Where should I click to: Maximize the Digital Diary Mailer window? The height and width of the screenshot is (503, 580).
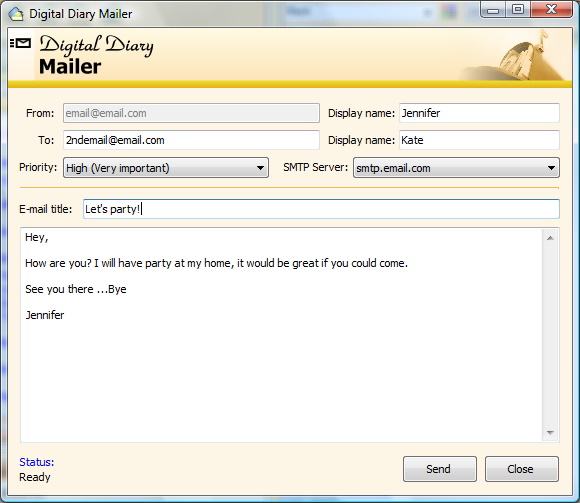(x=518, y=10)
